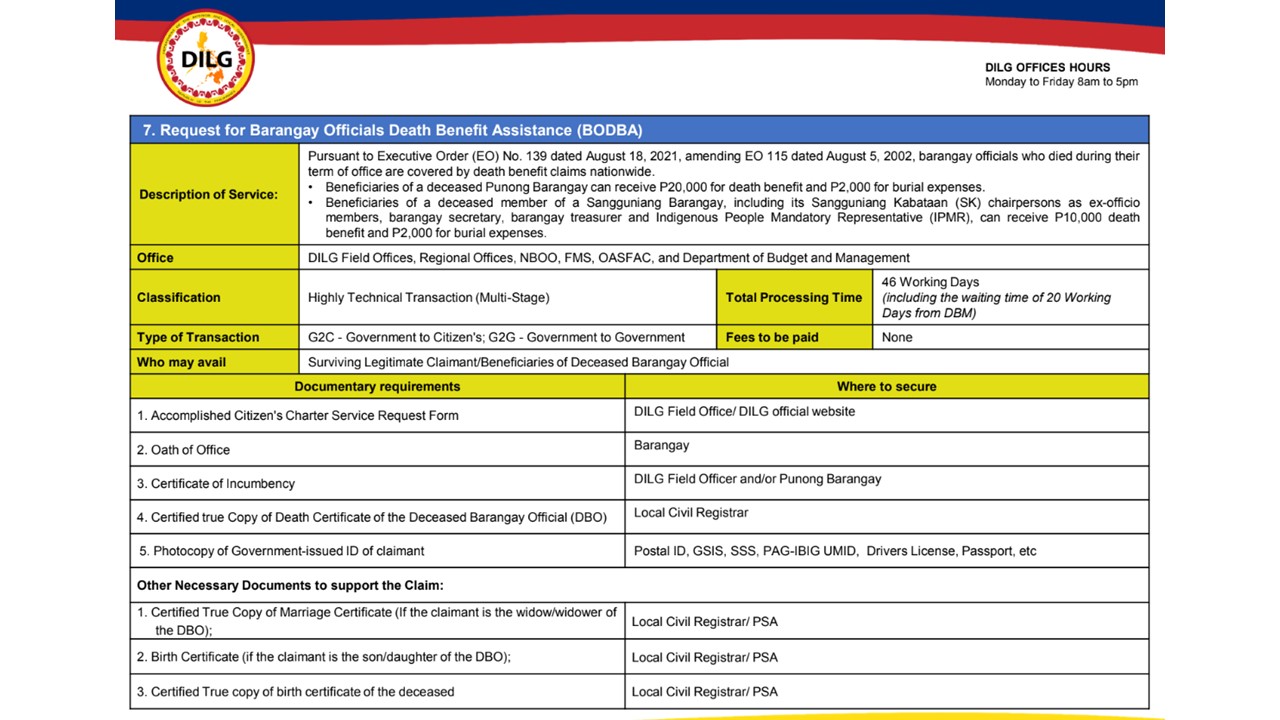Select the Classification label cell
The image size is (1280, 720).
click(x=179, y=297)
